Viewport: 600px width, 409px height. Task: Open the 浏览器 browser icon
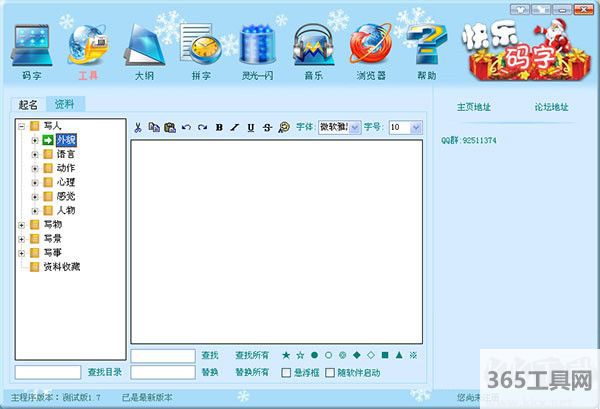[370, 47]
